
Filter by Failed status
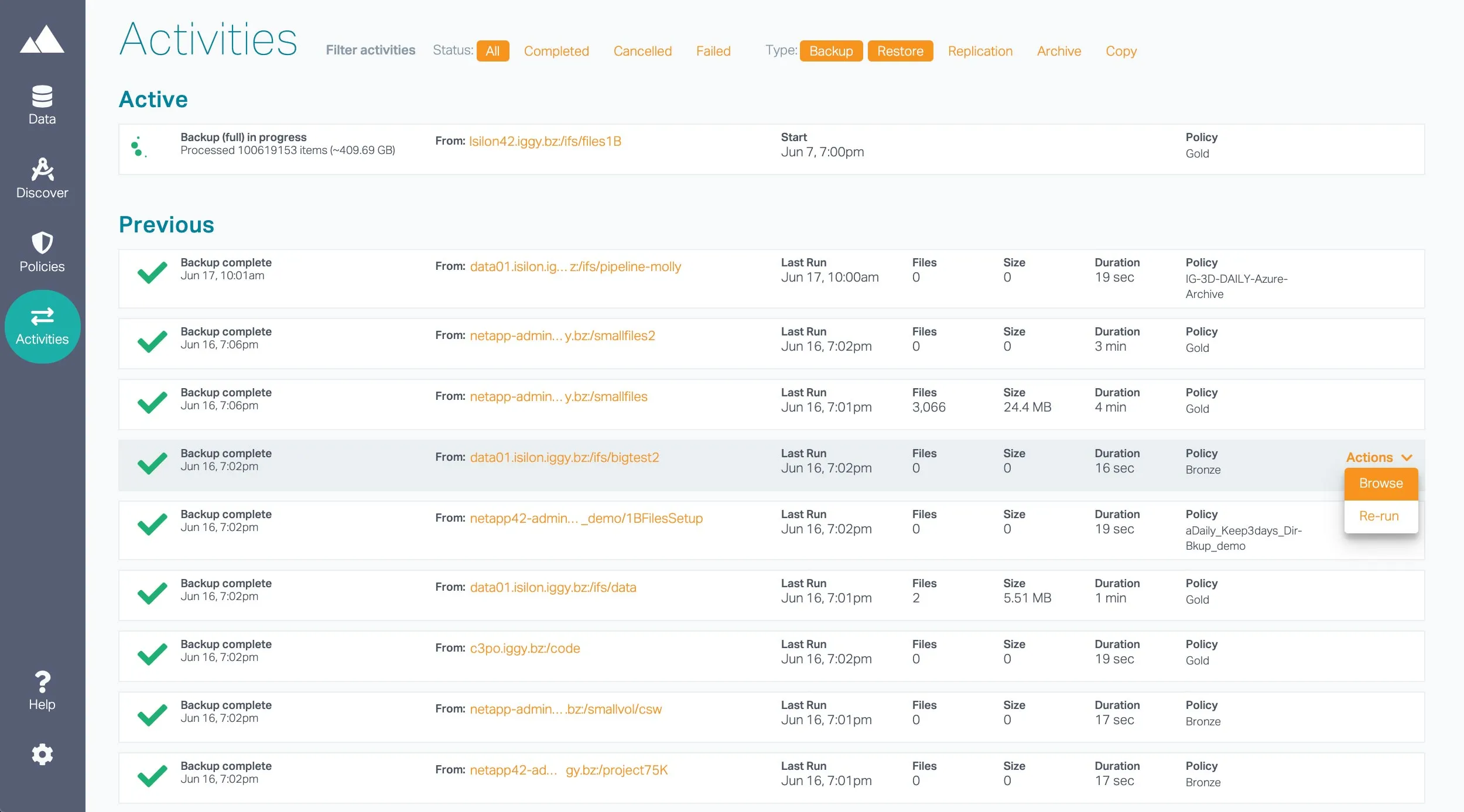[713, 51]
